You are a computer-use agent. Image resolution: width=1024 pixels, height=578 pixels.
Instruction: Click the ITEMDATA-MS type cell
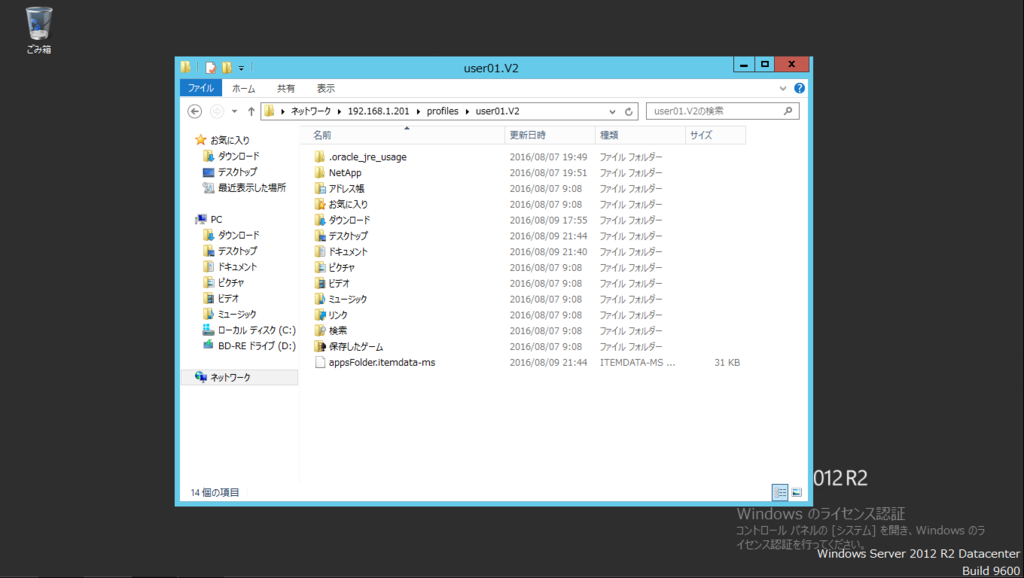pos(637,362)
